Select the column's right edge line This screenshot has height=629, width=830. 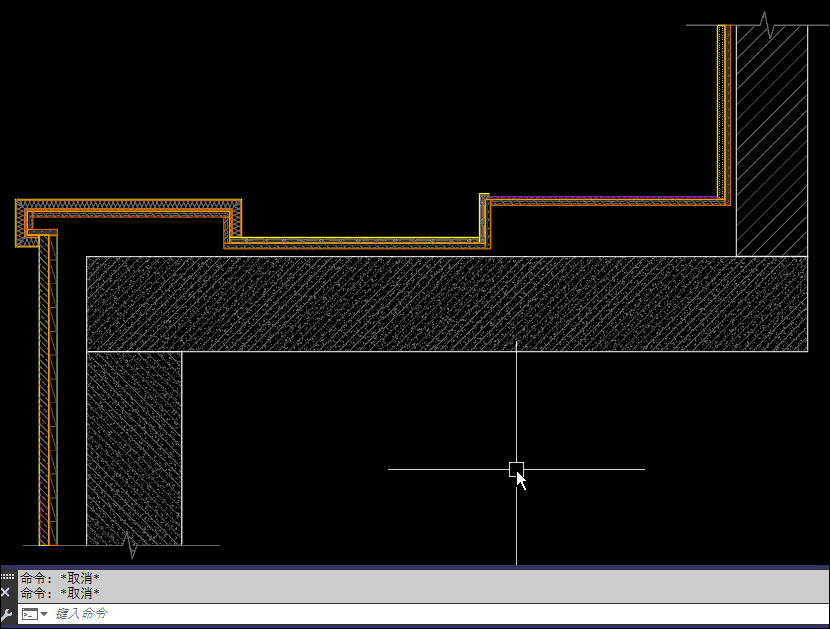coord(182,448)
